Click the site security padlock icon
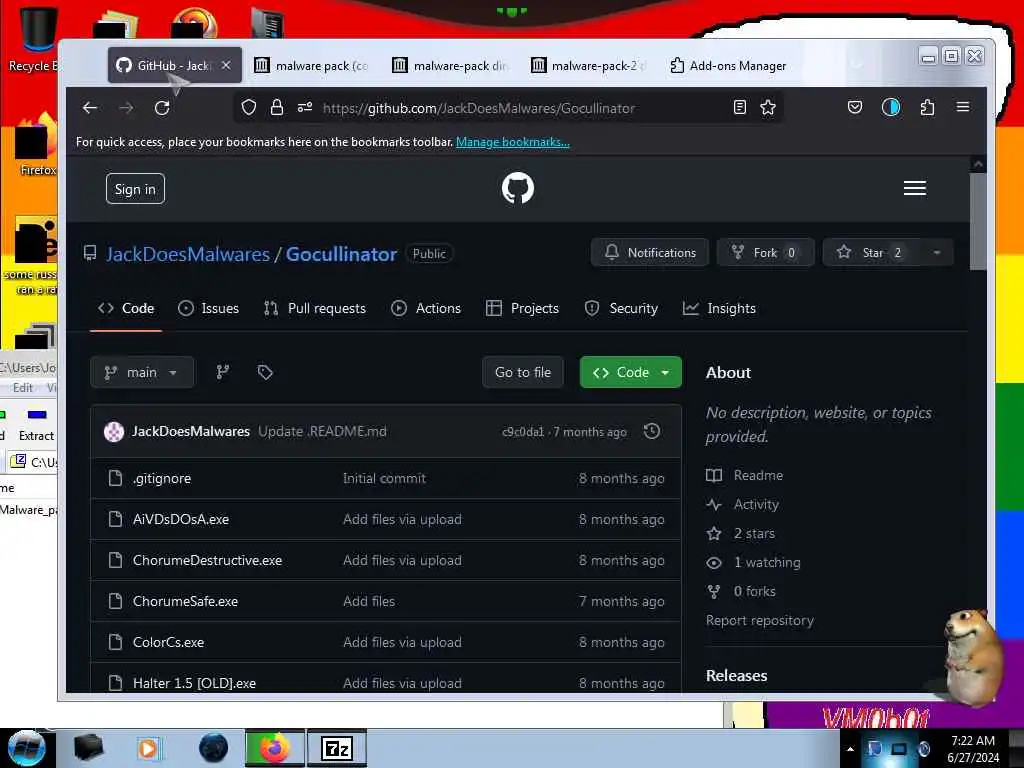This screenshot has width=1024, height=768. [x=277, y=108]
